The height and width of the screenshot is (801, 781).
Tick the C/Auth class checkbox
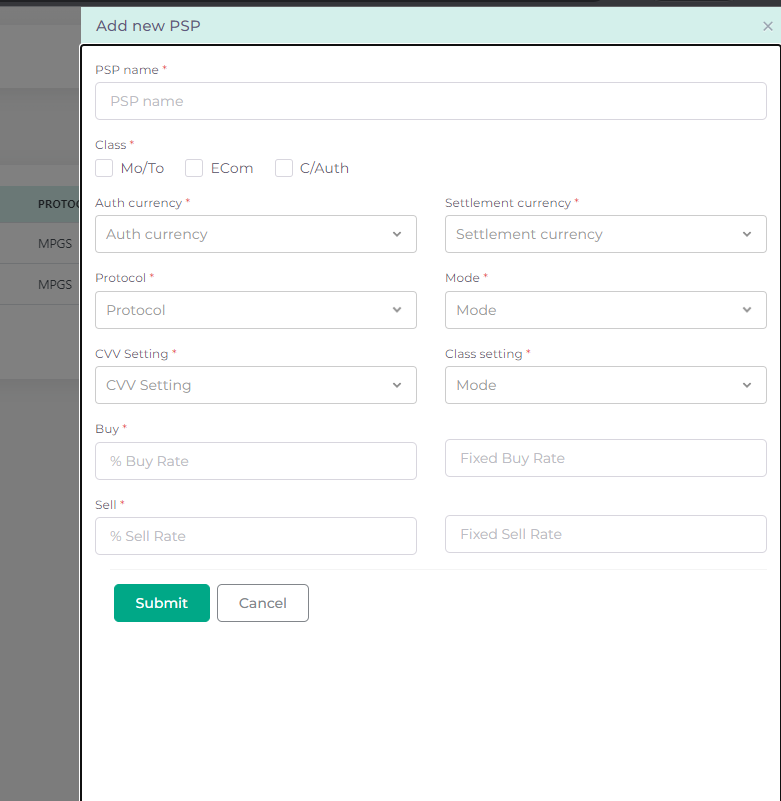[284, 168]
